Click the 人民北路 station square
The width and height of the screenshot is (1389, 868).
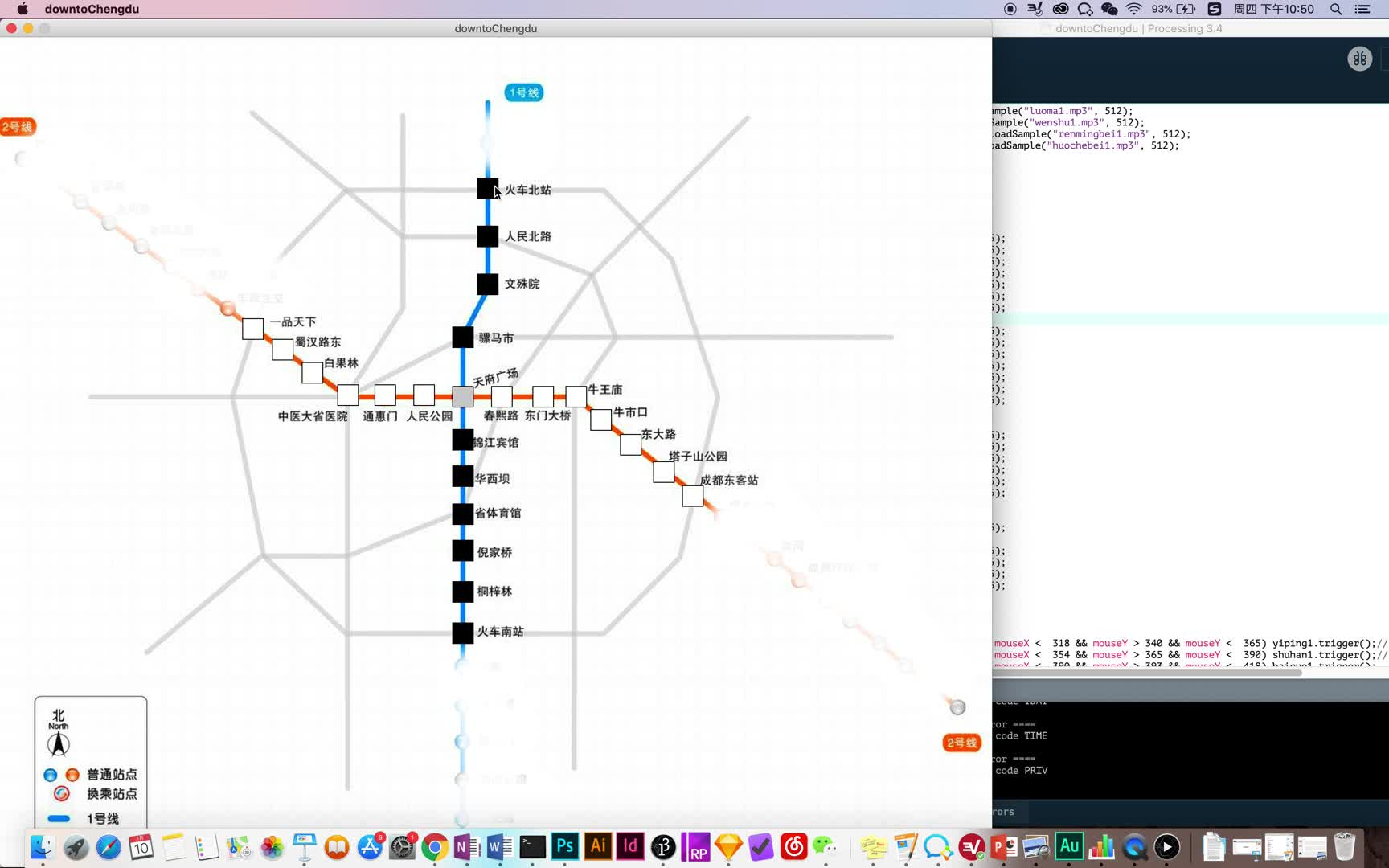point(487,236)
